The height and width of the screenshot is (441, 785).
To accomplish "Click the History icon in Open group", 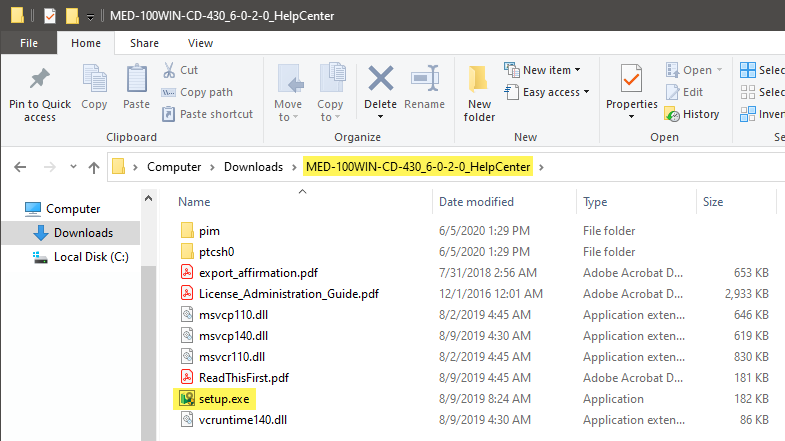I will (x=674, y=114).
